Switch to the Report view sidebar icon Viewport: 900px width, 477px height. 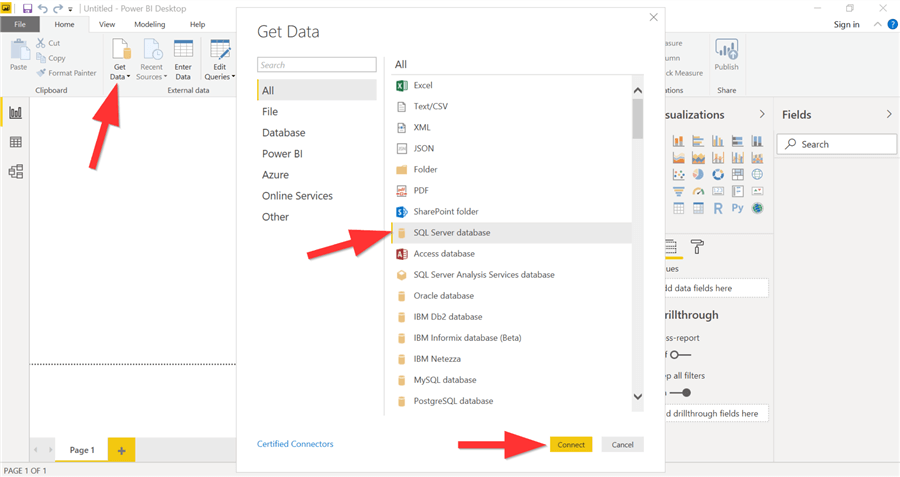15,113
